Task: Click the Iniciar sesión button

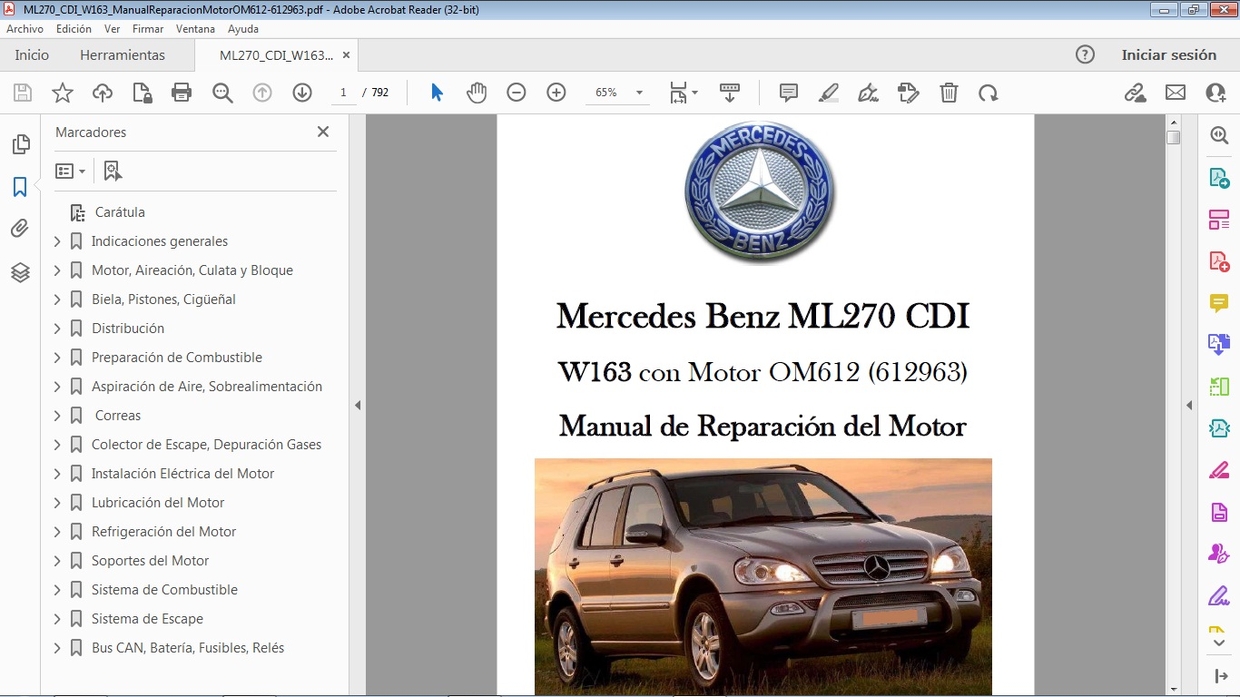Action: coord(1170,55)
